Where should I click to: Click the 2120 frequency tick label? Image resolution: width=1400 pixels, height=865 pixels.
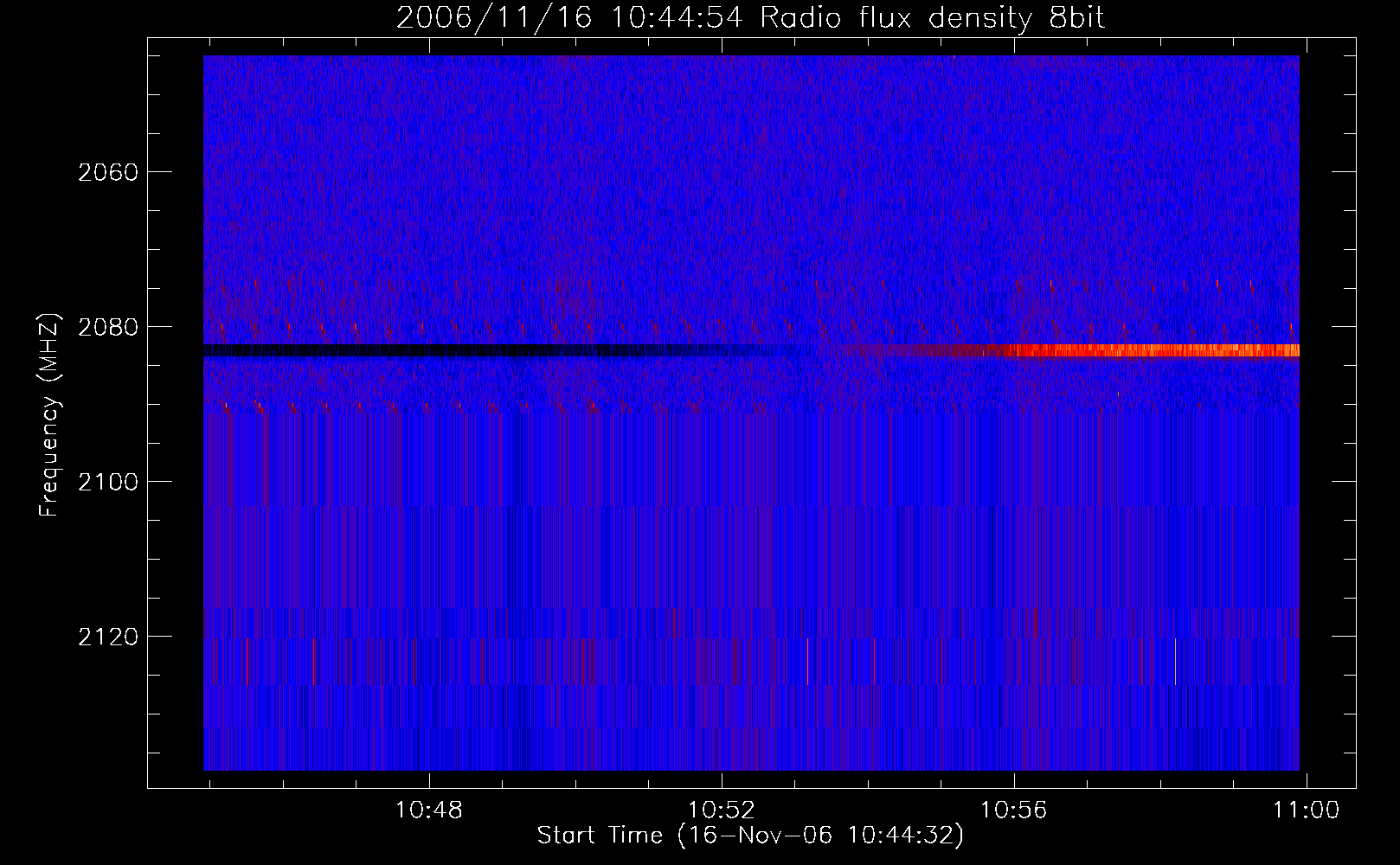[x=108, y=637]
